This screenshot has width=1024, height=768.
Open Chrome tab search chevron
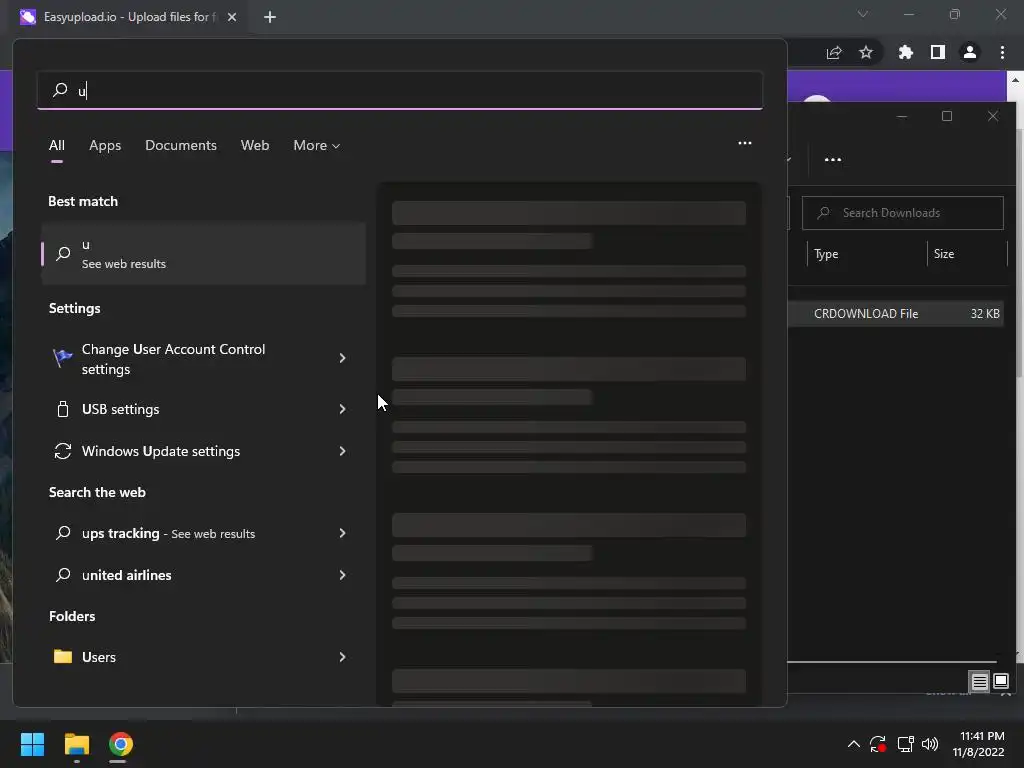point(863,14)
